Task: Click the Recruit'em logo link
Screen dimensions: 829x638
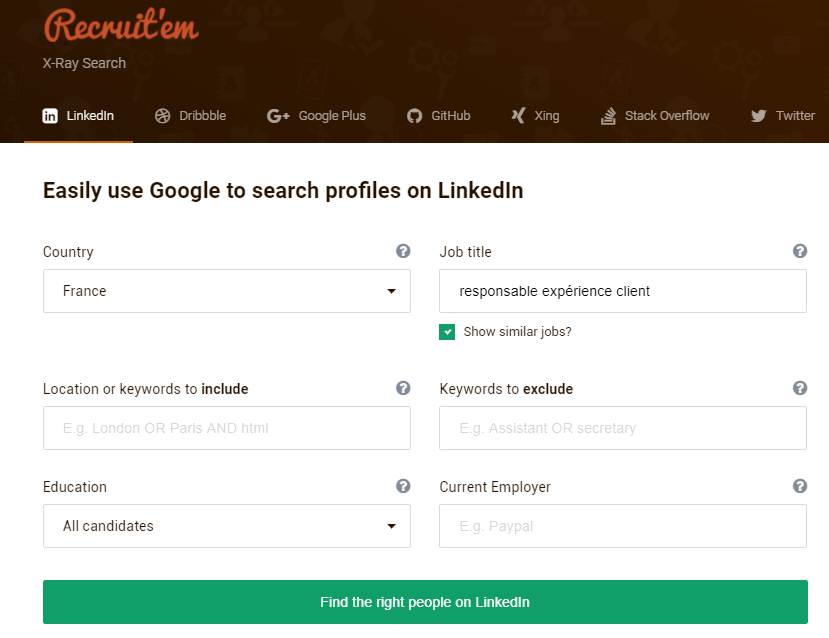Action: [x=121, y=25]
